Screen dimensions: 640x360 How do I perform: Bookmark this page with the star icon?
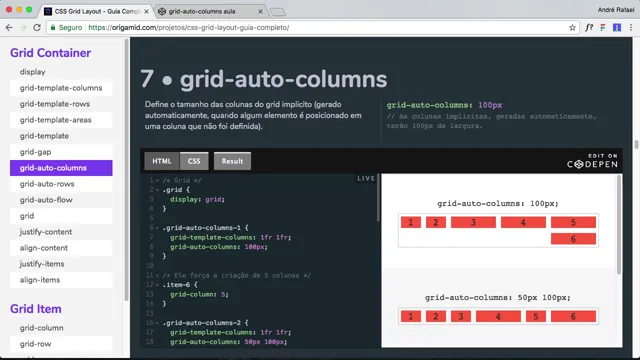(572, 28)
